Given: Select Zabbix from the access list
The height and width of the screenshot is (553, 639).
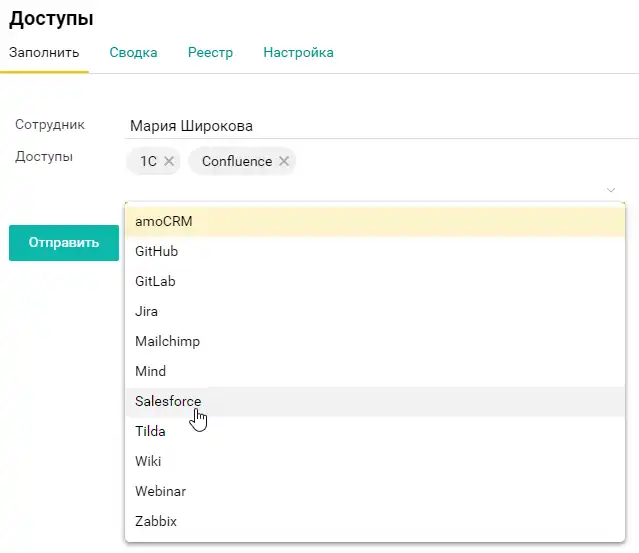Looking at the screenshot, I should 375,521.
